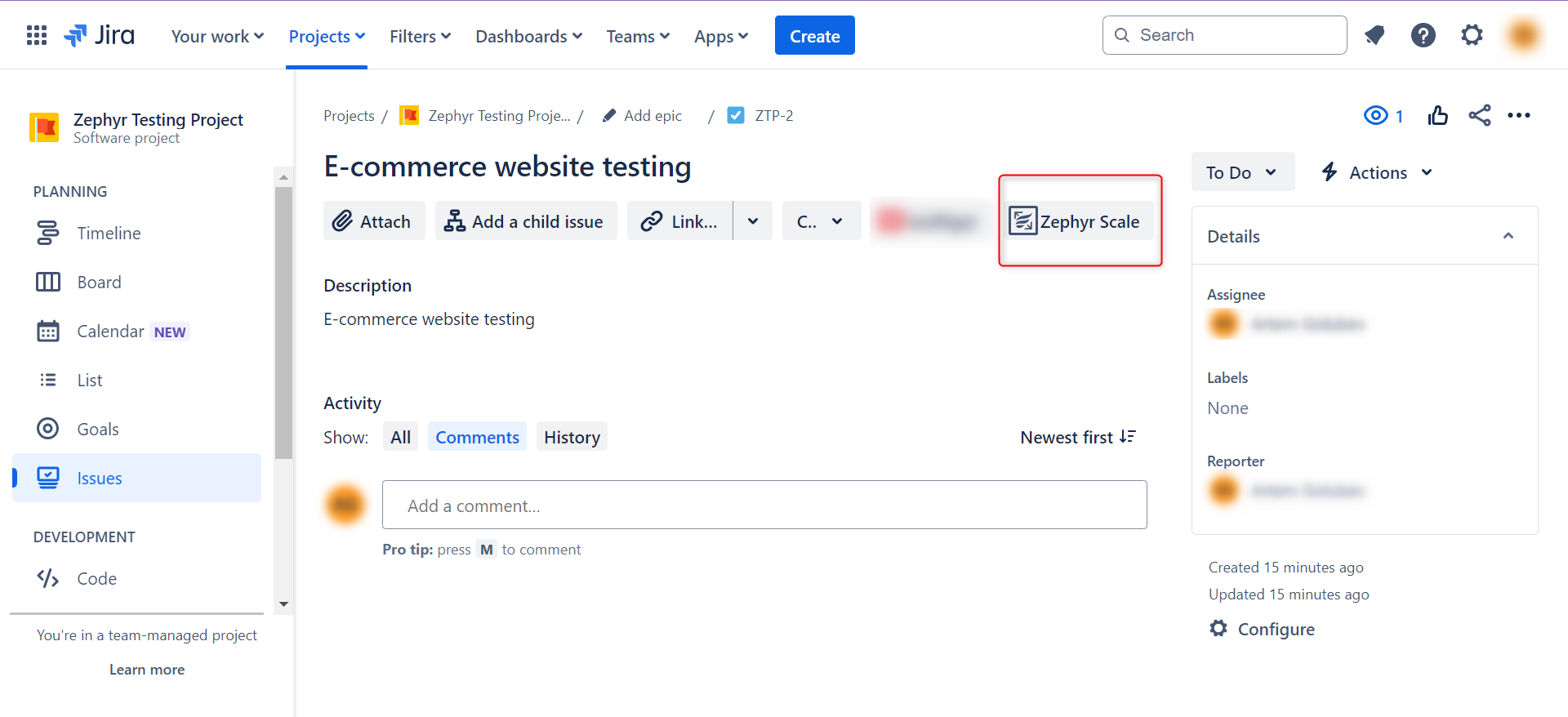
Task: Open the three-dot more actions menu
Action: pyautogui.click(x=1518, y=116)
